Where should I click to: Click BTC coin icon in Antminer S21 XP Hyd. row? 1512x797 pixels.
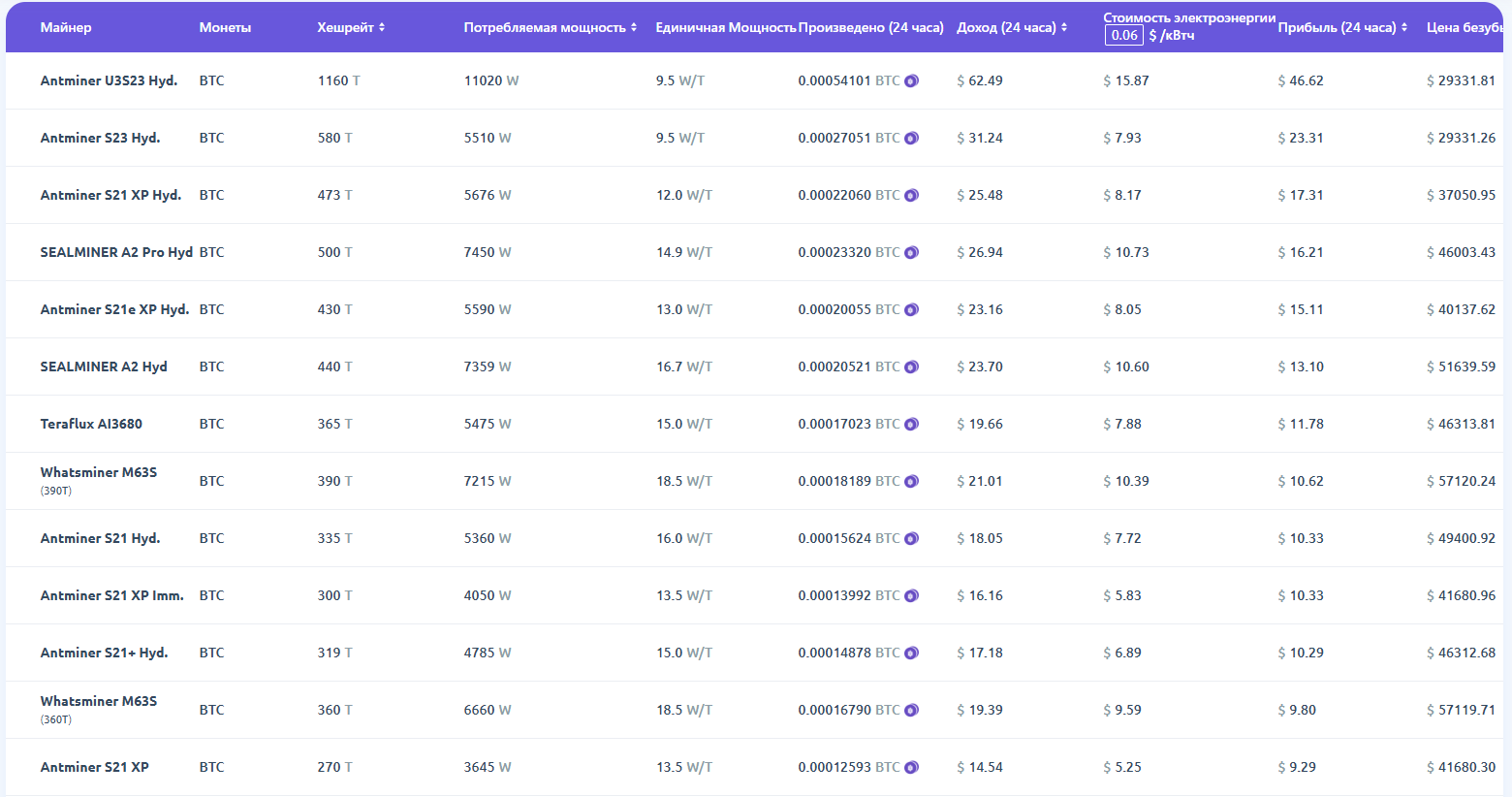[911, 196]
